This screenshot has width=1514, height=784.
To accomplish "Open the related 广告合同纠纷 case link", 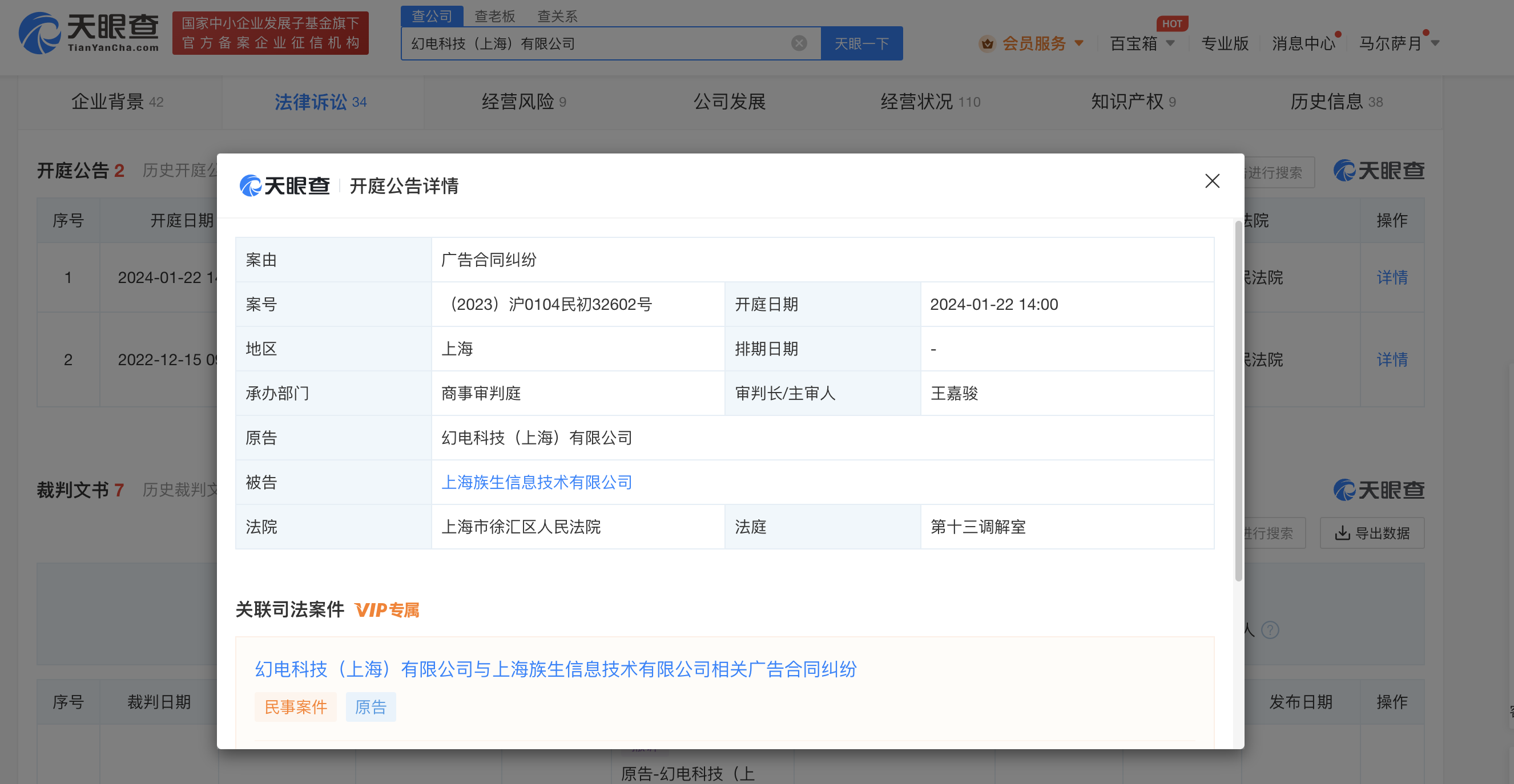I will click(555, 669).
